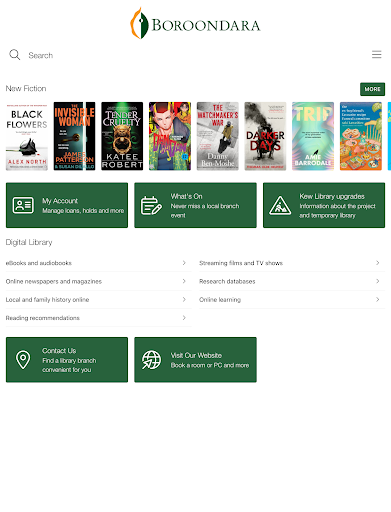Click the New Fiction heading
This screenshot has width=391, height=512.
click(26, 89)
